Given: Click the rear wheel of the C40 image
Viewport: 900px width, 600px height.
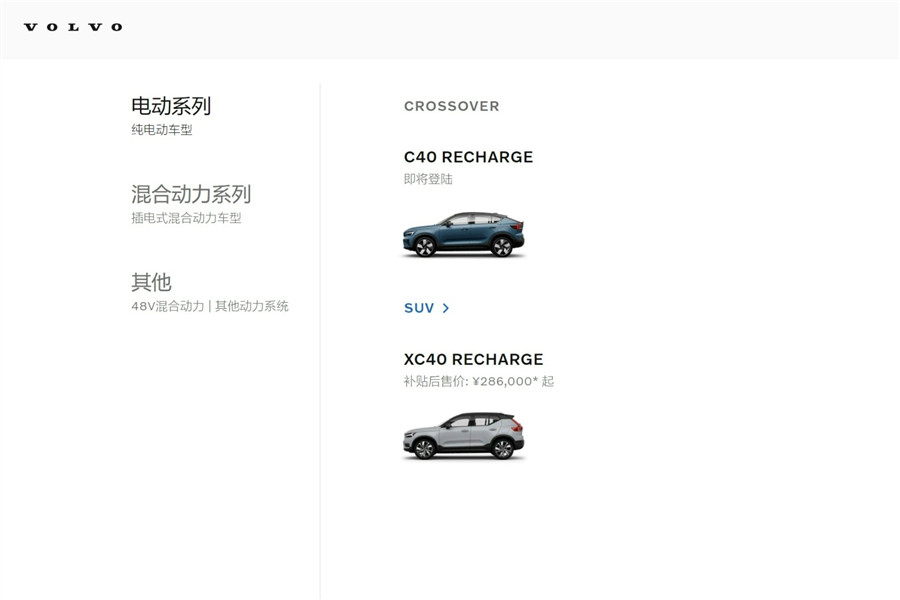Looking at the screenshot, I should click(502, 246).
